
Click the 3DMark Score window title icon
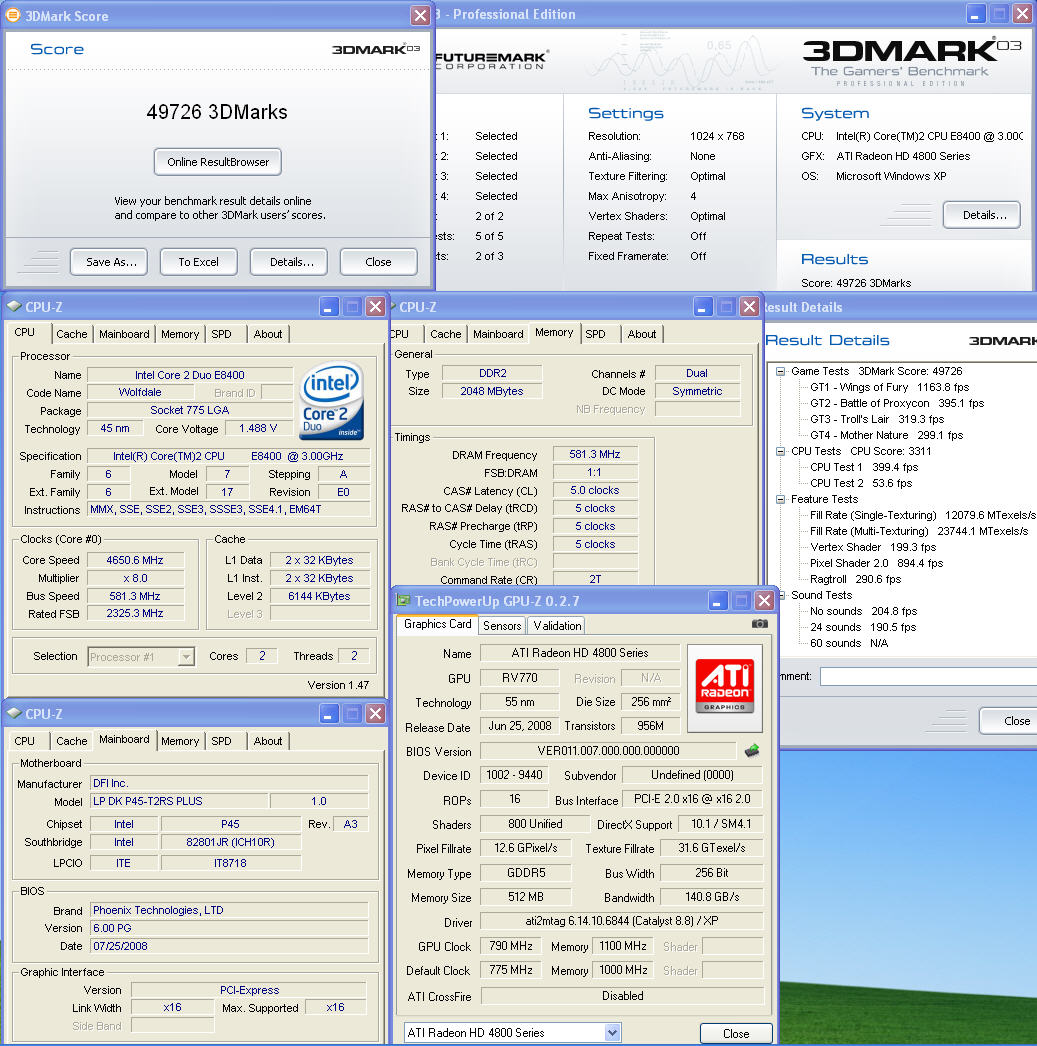(13, 15)
